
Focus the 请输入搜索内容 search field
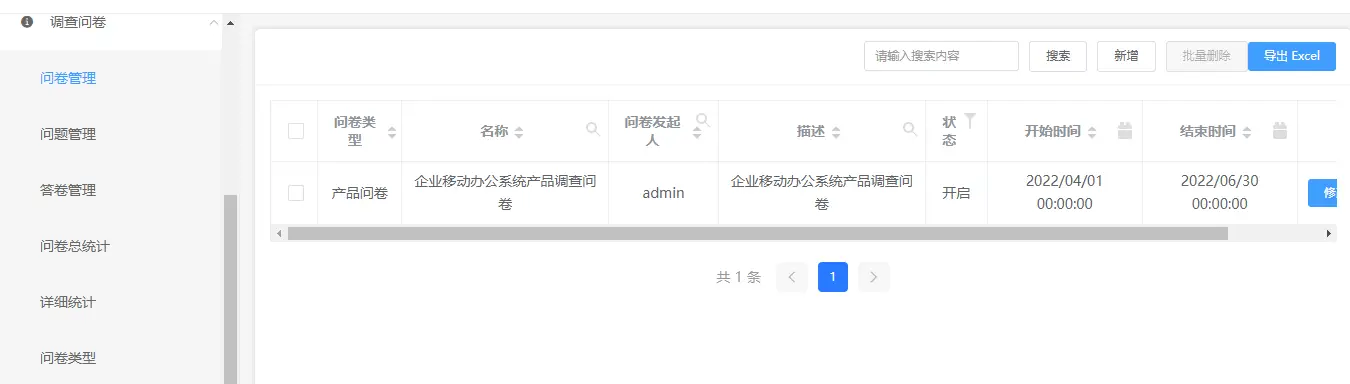tap(941, 56)
